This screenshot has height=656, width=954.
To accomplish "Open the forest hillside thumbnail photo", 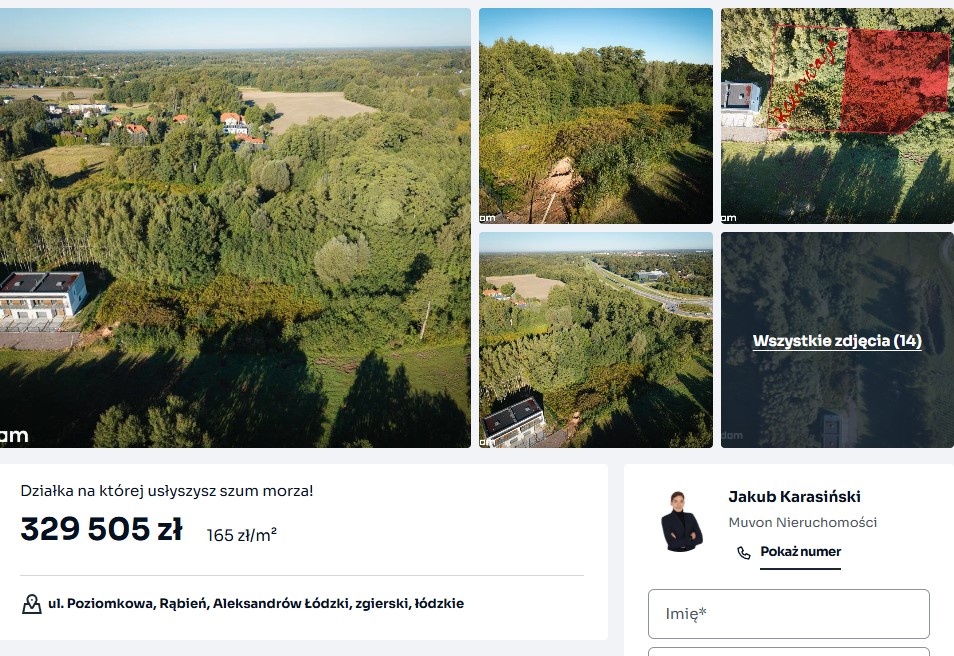I will pyautogui.click(x=596, y=116).
